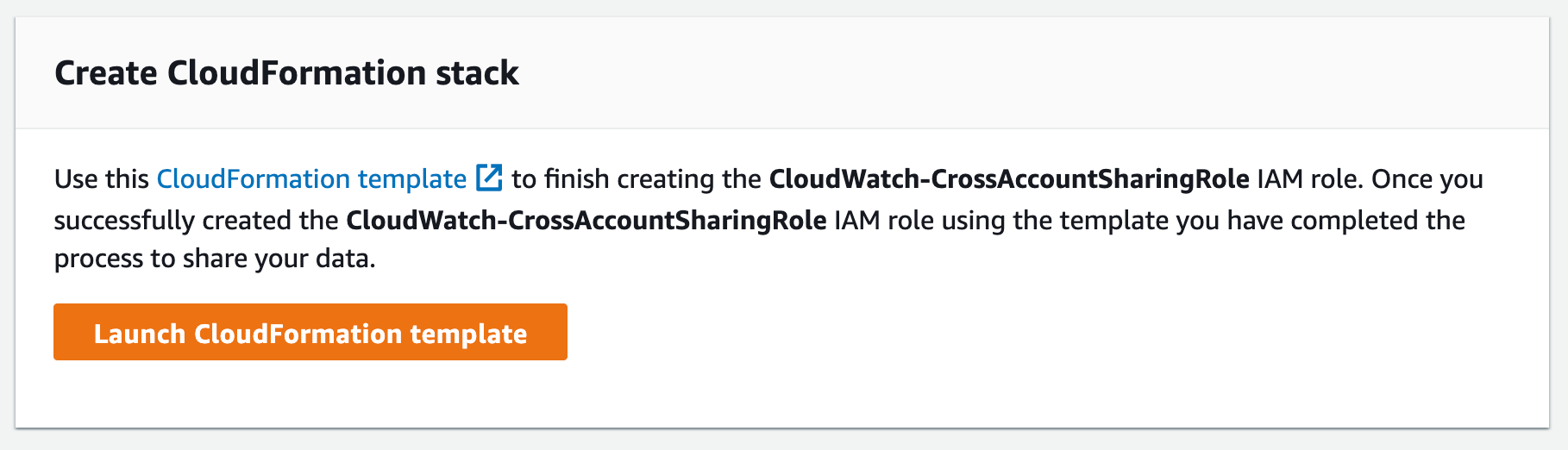The image size is (1568, 450).
Task: Launch CloudFormation template via the orange button
Action: tap(310, 332)
